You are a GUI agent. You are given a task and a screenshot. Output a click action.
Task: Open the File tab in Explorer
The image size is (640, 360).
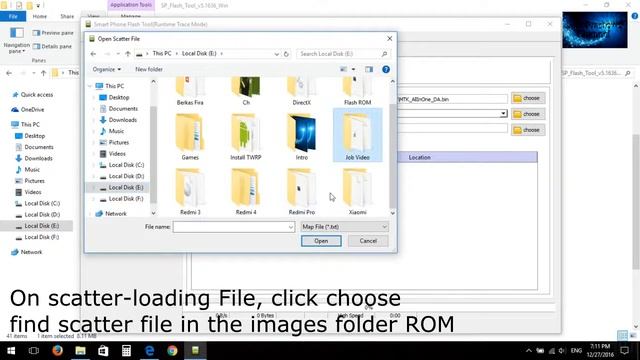click(x=13, y=16)
